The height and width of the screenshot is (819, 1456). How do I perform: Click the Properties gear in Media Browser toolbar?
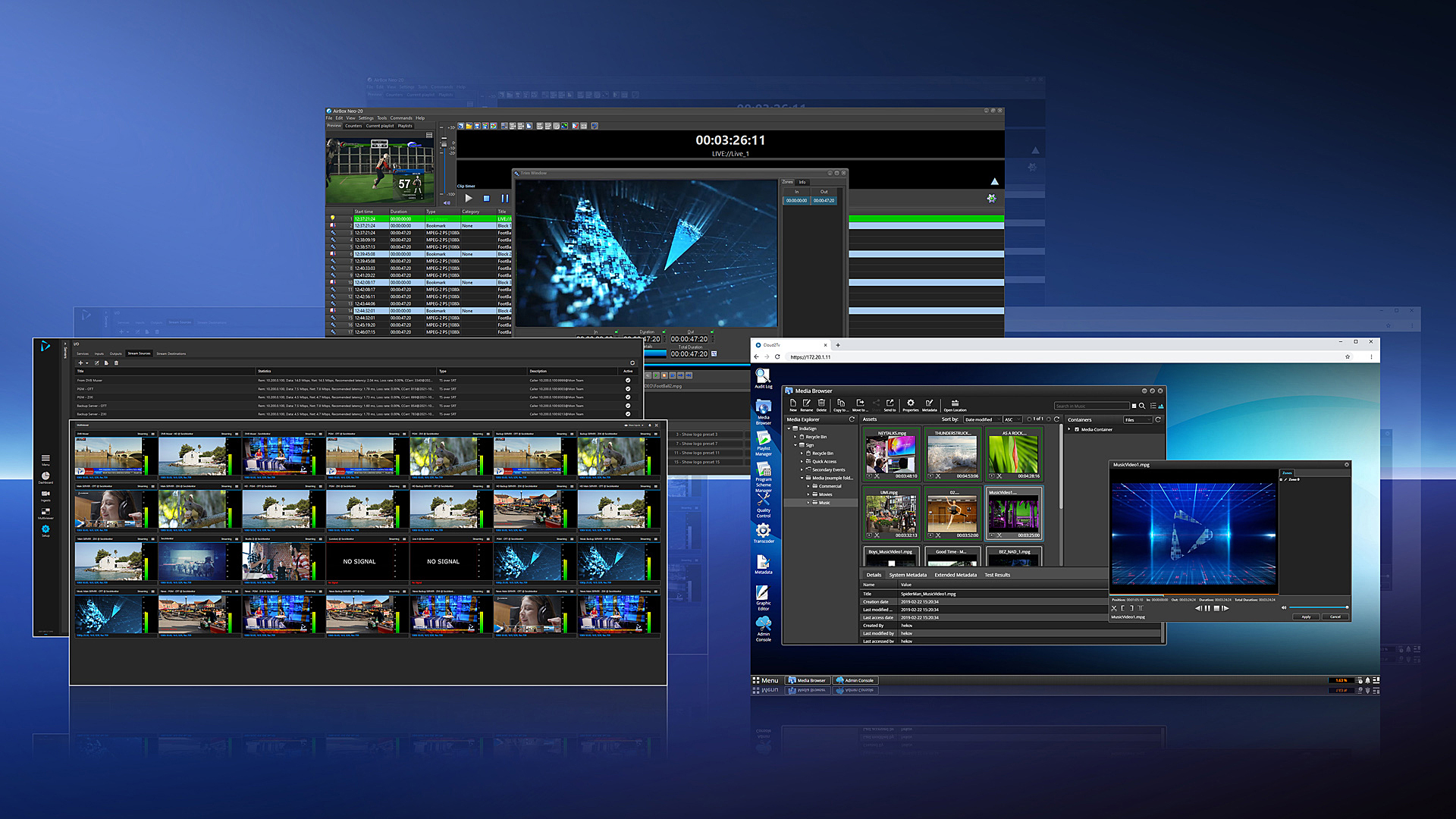coord(910,403)
